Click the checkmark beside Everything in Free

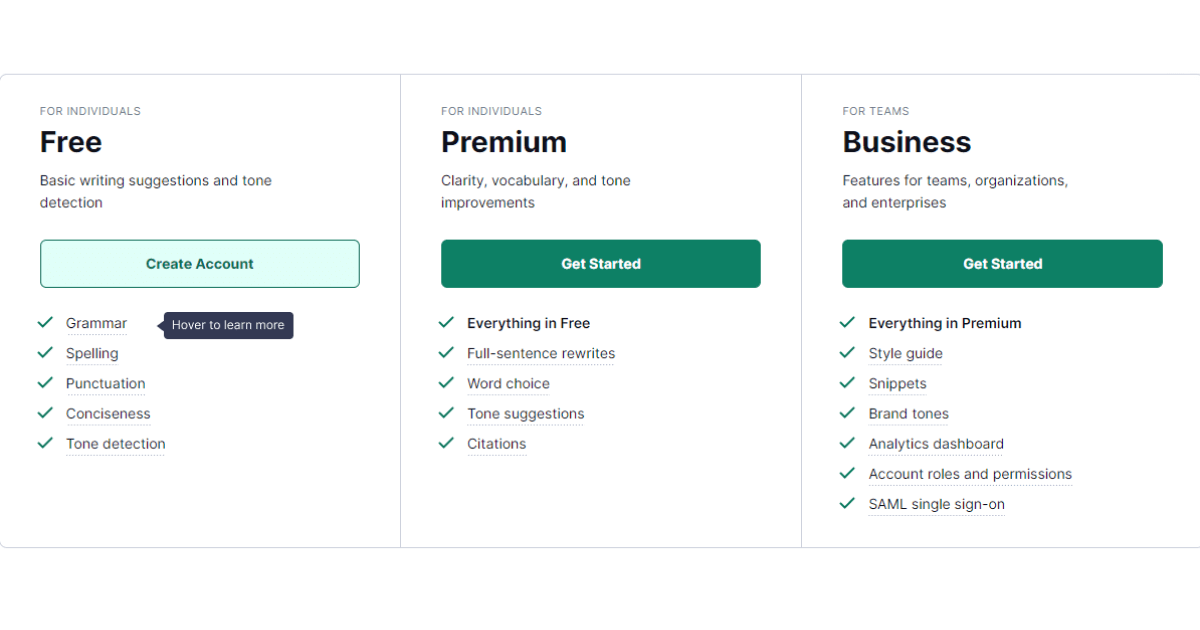click(446, 322)
